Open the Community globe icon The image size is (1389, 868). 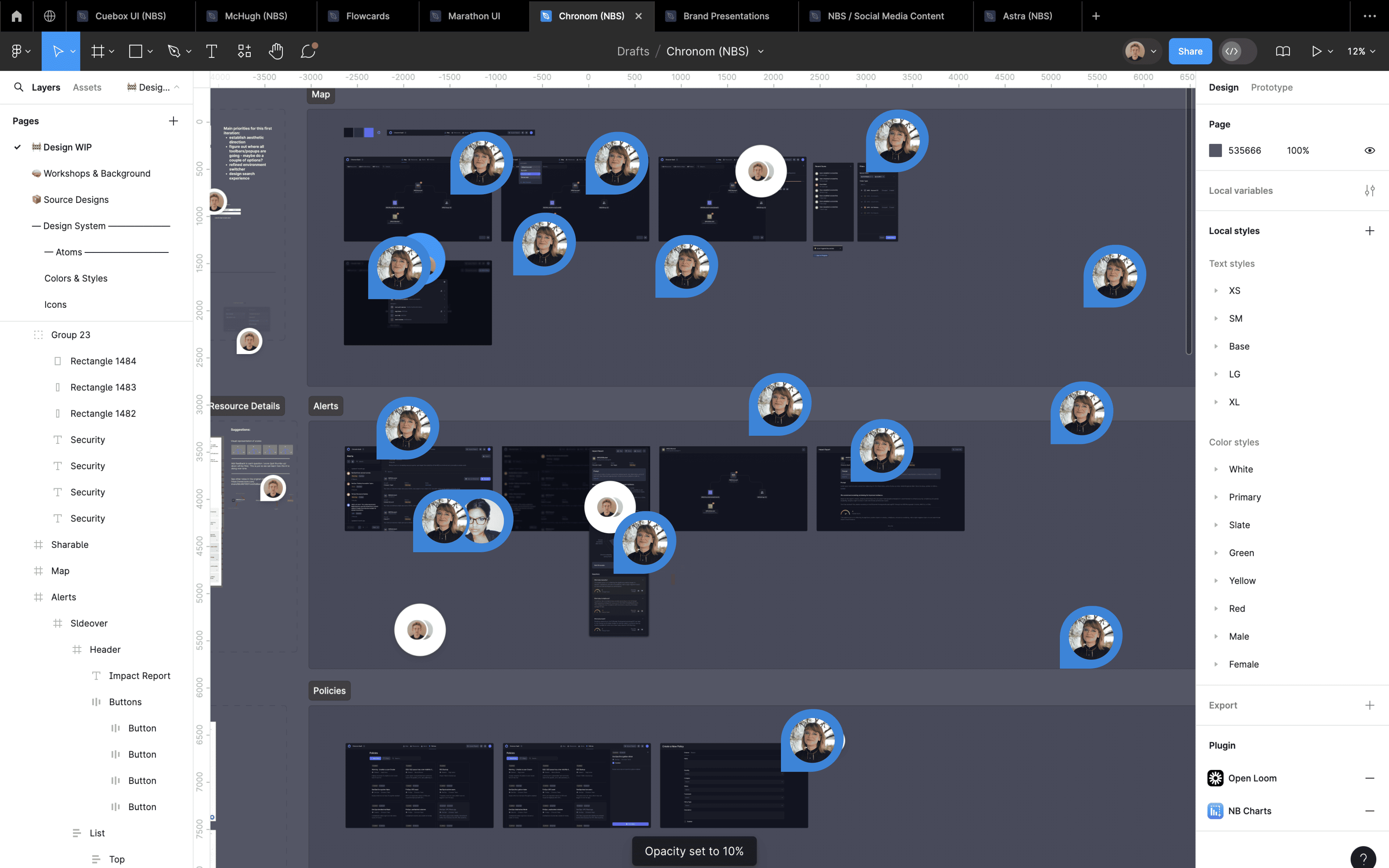click(50, 16)
